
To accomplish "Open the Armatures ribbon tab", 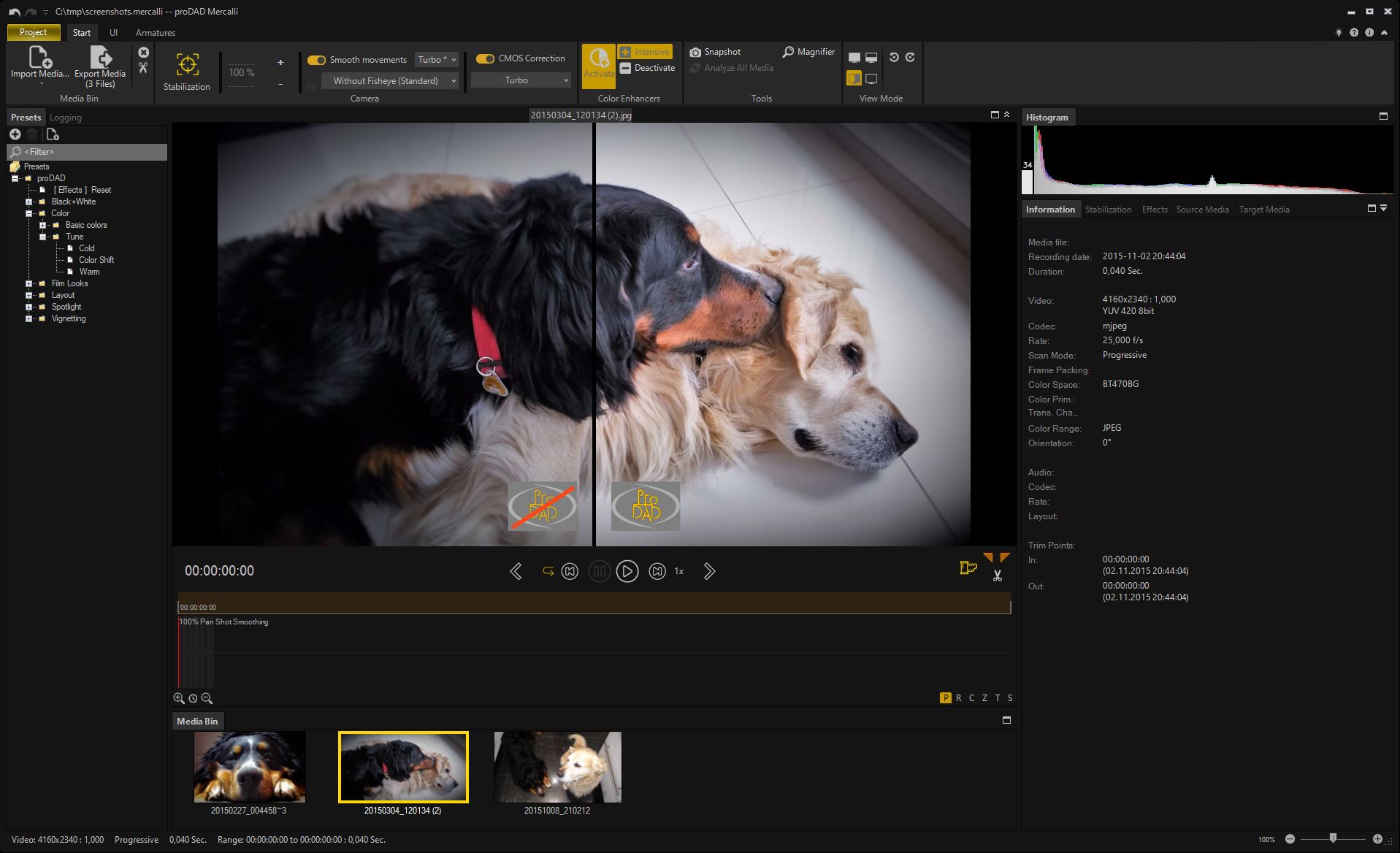I will 155,33.
